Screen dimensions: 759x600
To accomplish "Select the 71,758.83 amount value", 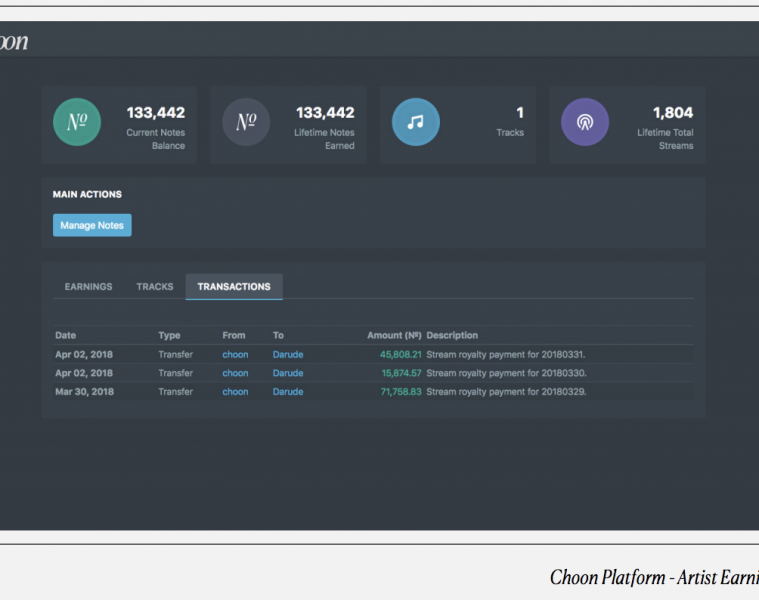I will [x=401, y=392].
